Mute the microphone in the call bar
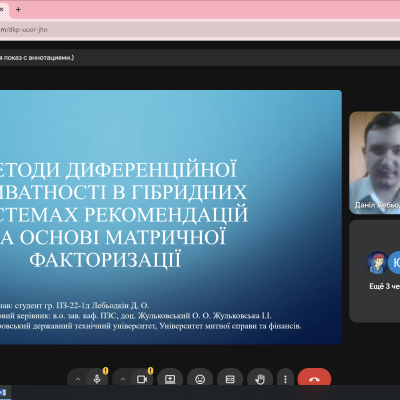Screen dimensions: 400x400 pos(97,379)
